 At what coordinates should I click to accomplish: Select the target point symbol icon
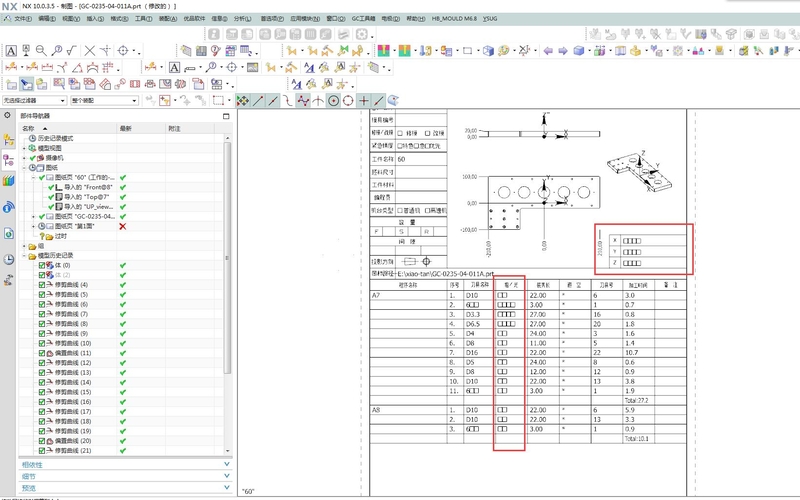[x=123, y=51]
